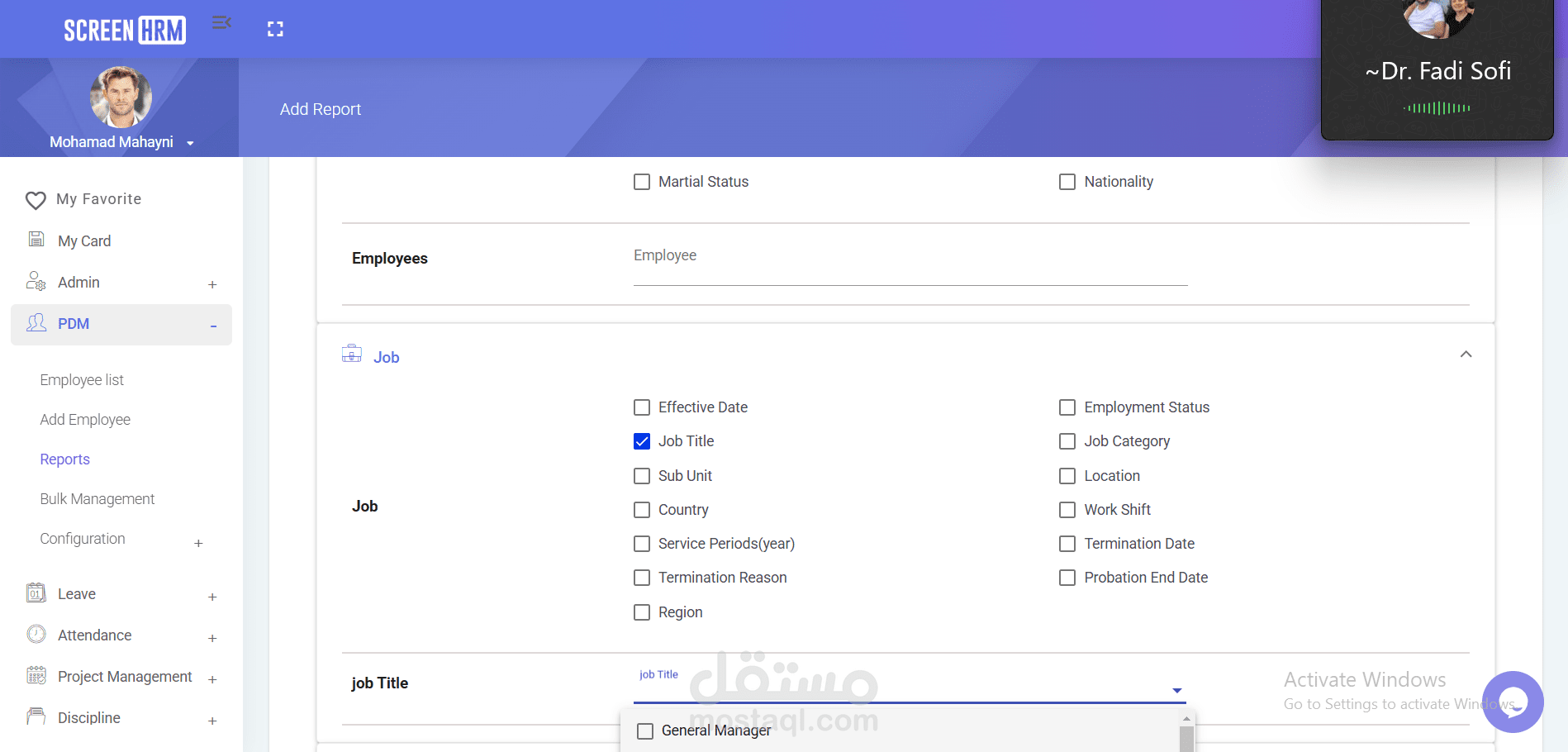Screen dimensions: 1568x752
Task: Check the General Manager option
Action: (644, 731)
